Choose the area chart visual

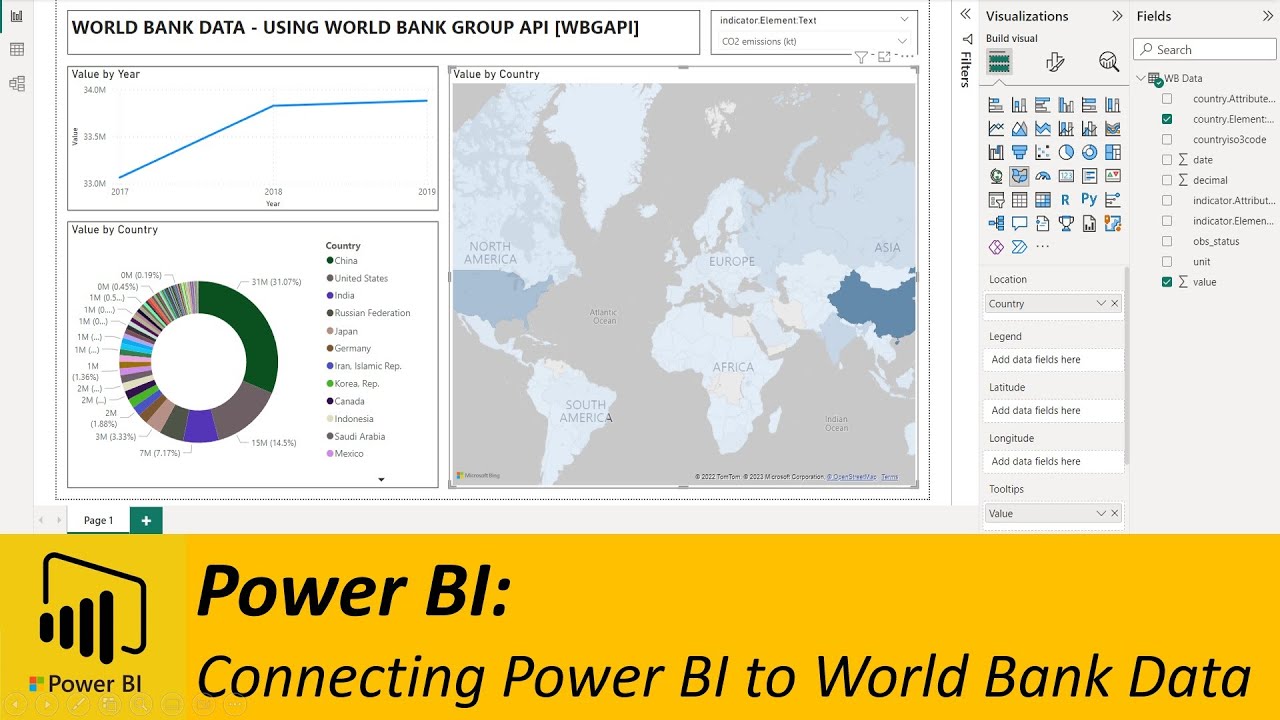(x=1019, y=128)
